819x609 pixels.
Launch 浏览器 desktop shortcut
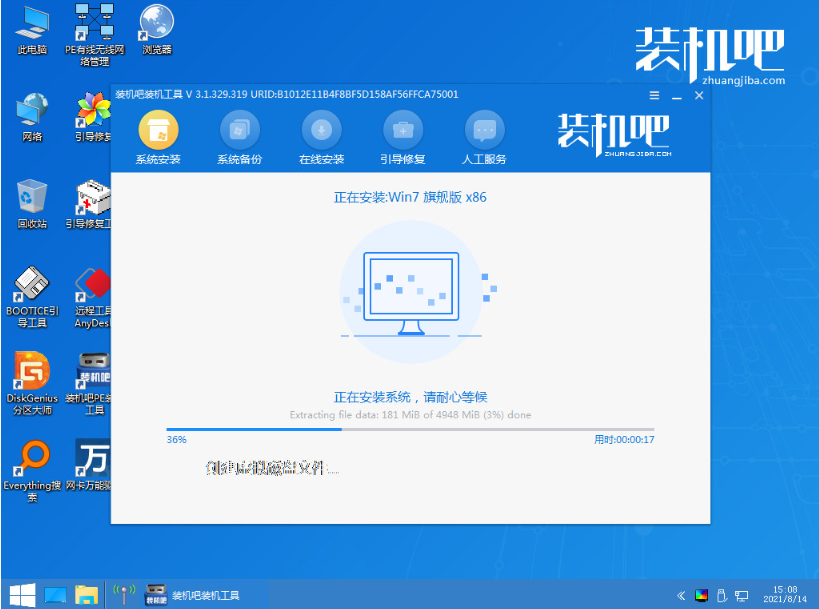point(157,30)
